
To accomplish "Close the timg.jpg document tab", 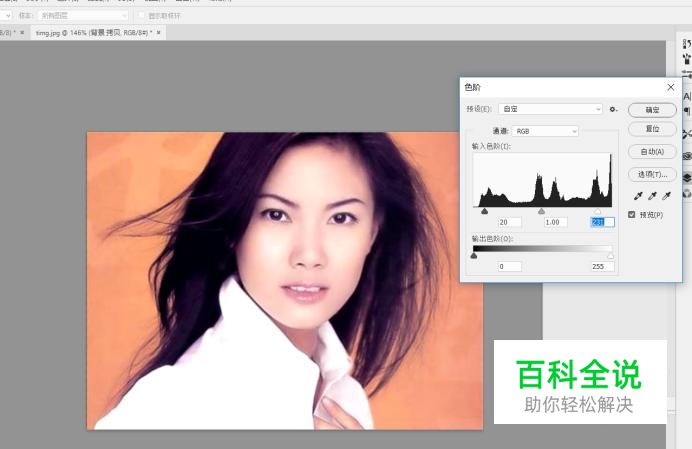I will click(159, 33).
